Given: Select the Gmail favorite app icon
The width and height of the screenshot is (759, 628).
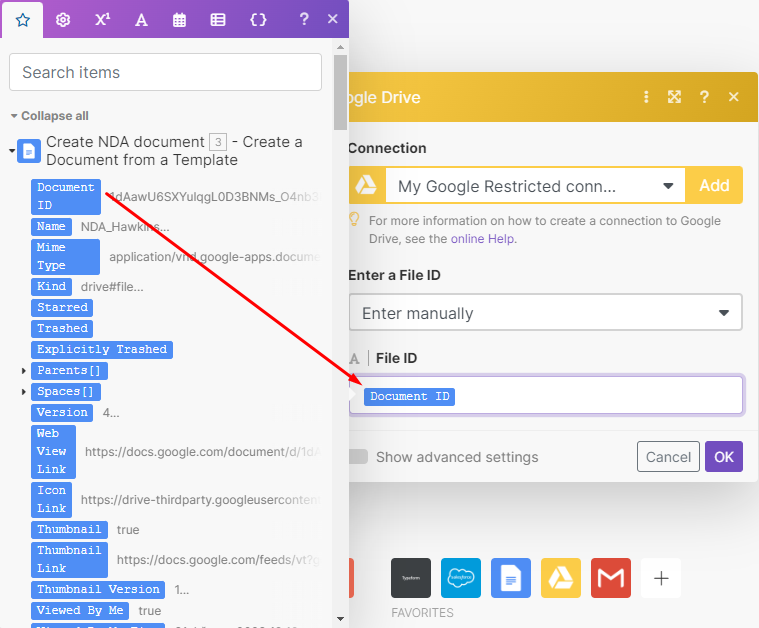Looking at the screenshot, I should pyautogui.click(x=611, y=578).
